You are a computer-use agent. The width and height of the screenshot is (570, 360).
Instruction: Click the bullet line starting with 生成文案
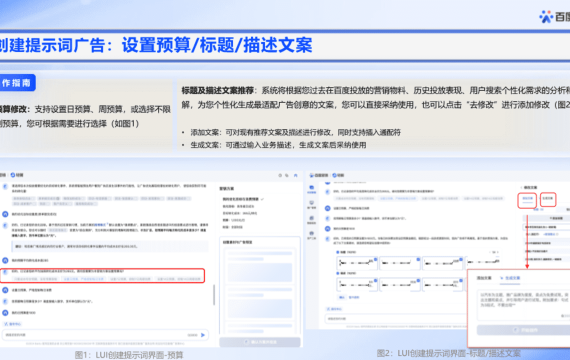tap(278, 145)
